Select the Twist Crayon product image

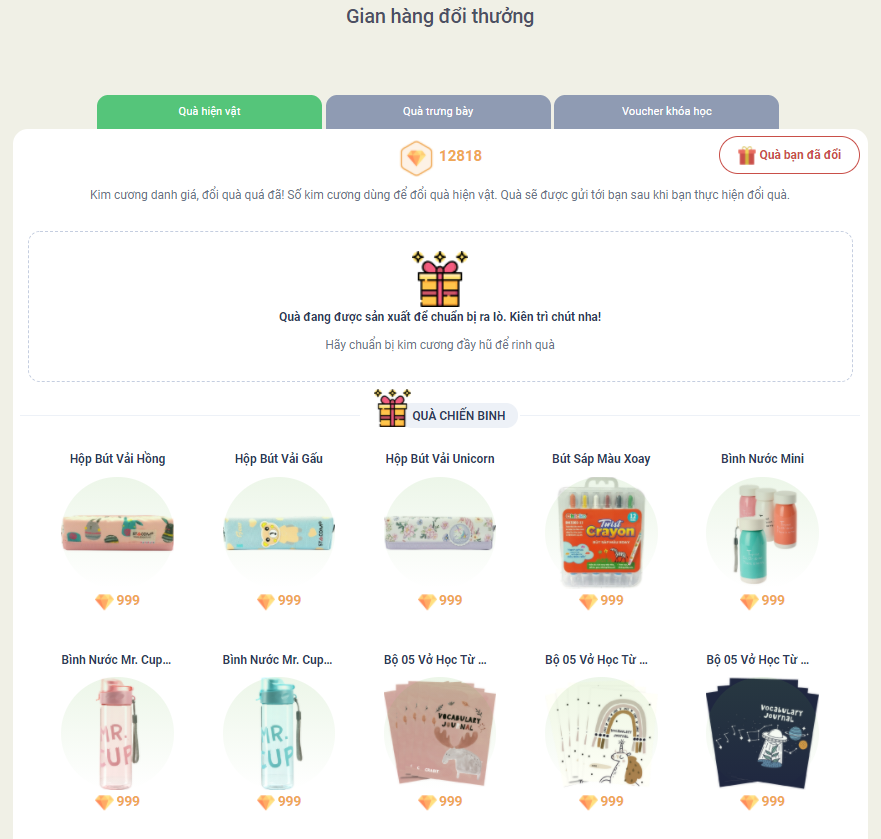[601, 533]
